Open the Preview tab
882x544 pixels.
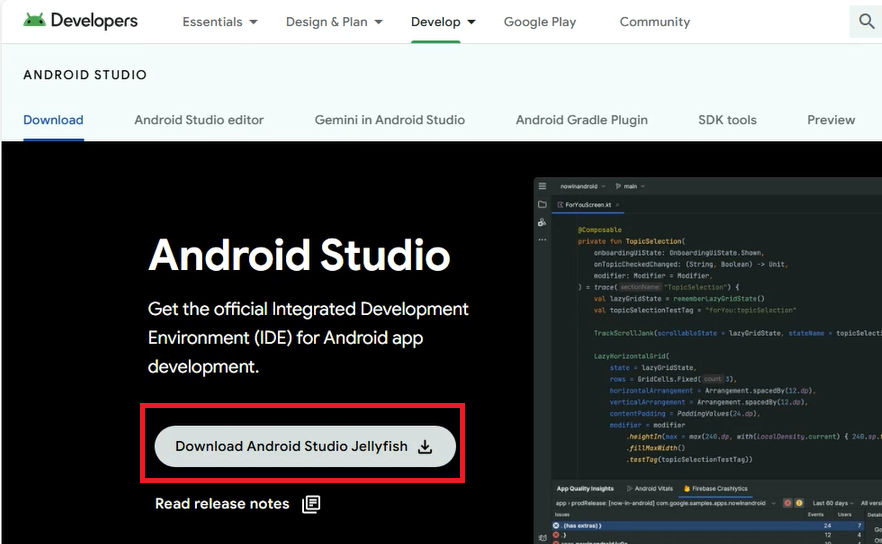831,120
